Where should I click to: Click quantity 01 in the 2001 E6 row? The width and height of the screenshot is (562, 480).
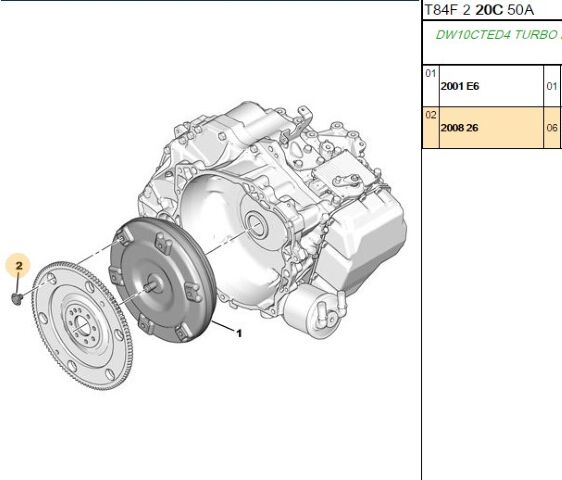pyautogui.click(x=552, y=86)
